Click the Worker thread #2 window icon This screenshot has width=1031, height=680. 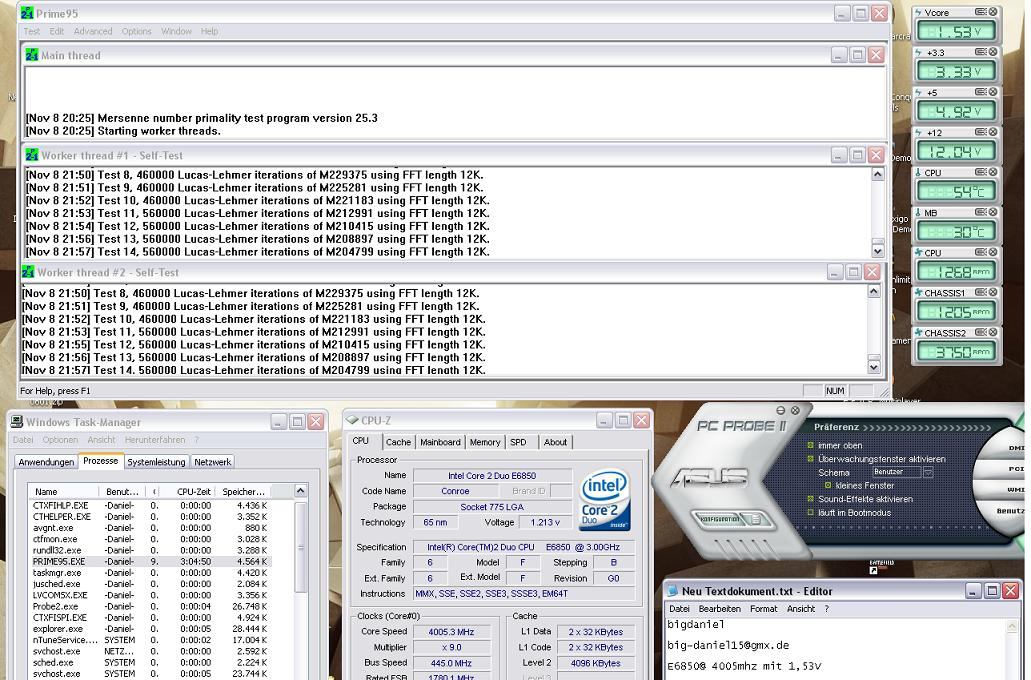pyautogui.click(x=28, y=272)
